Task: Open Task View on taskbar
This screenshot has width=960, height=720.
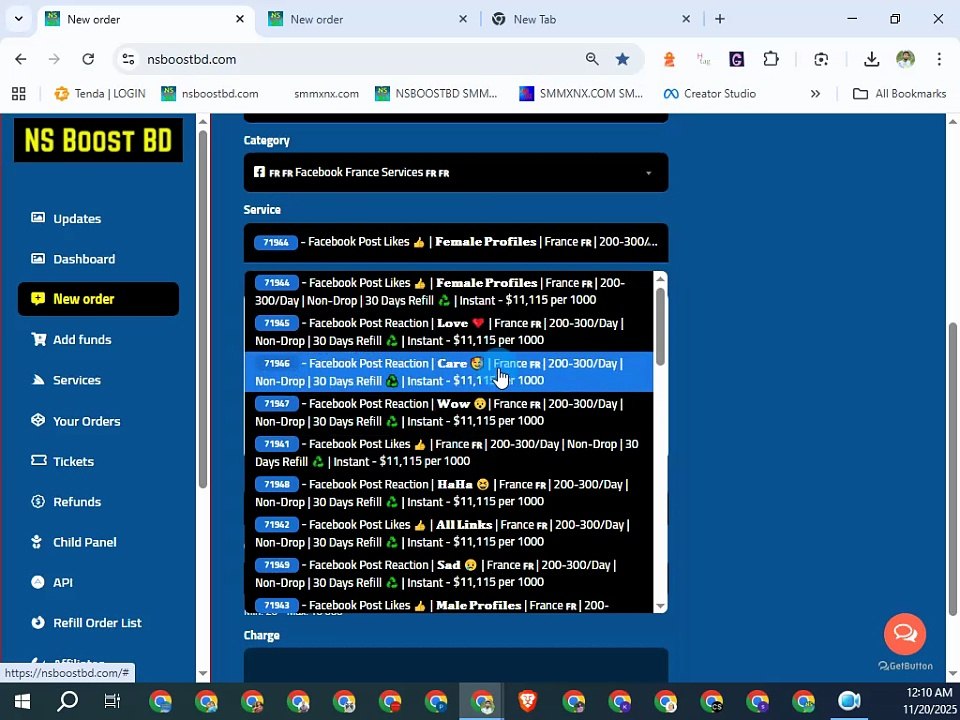Action: coord(112,701)
